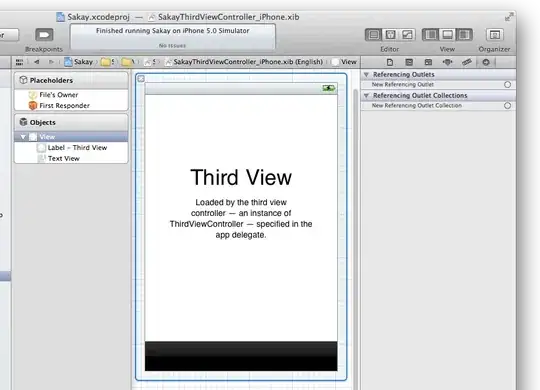The height and width of the screenshot is (390, 540).
Task: Open the Quick Help inspector tab
Action: 409,62
